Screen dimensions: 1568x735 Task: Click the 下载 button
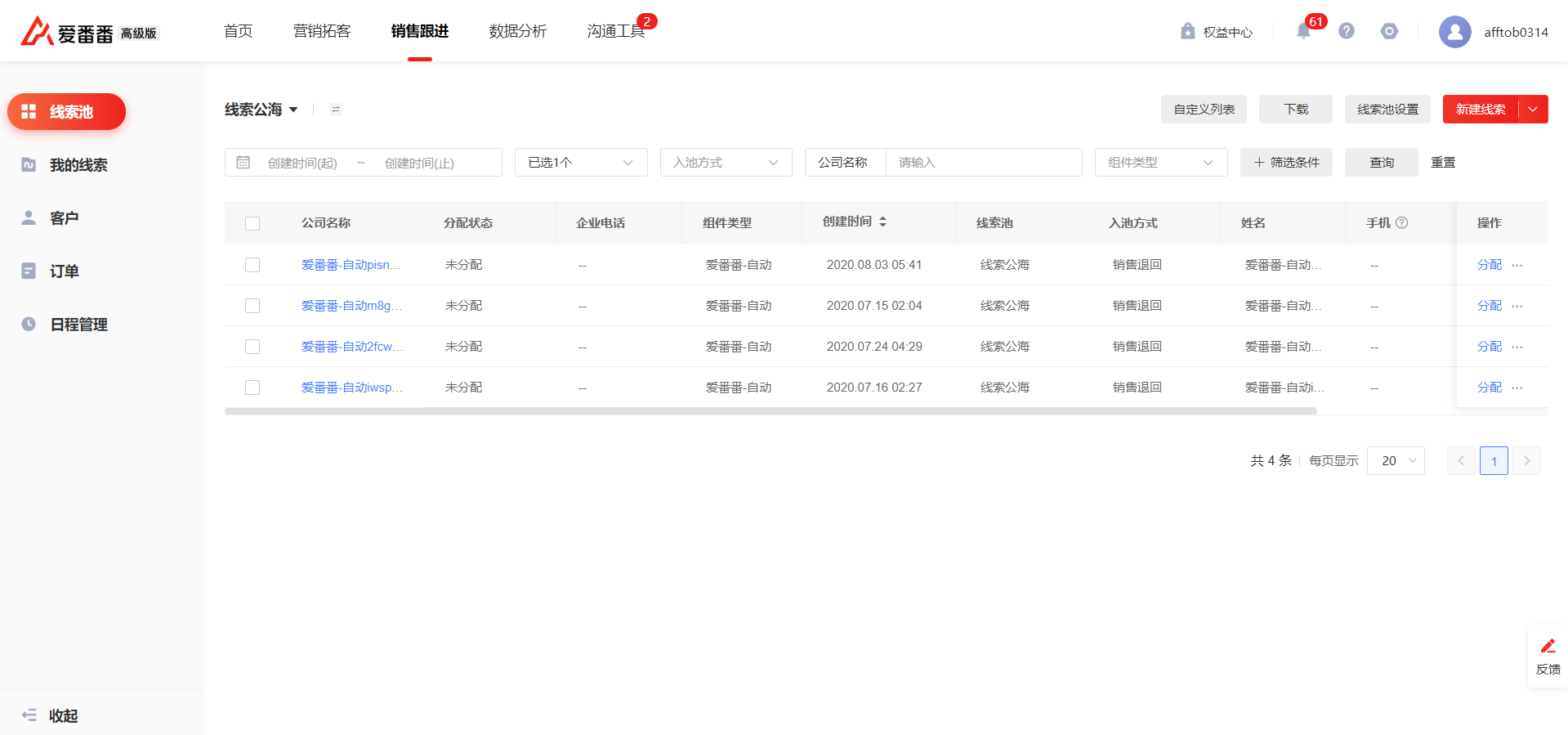point(1296,110)
